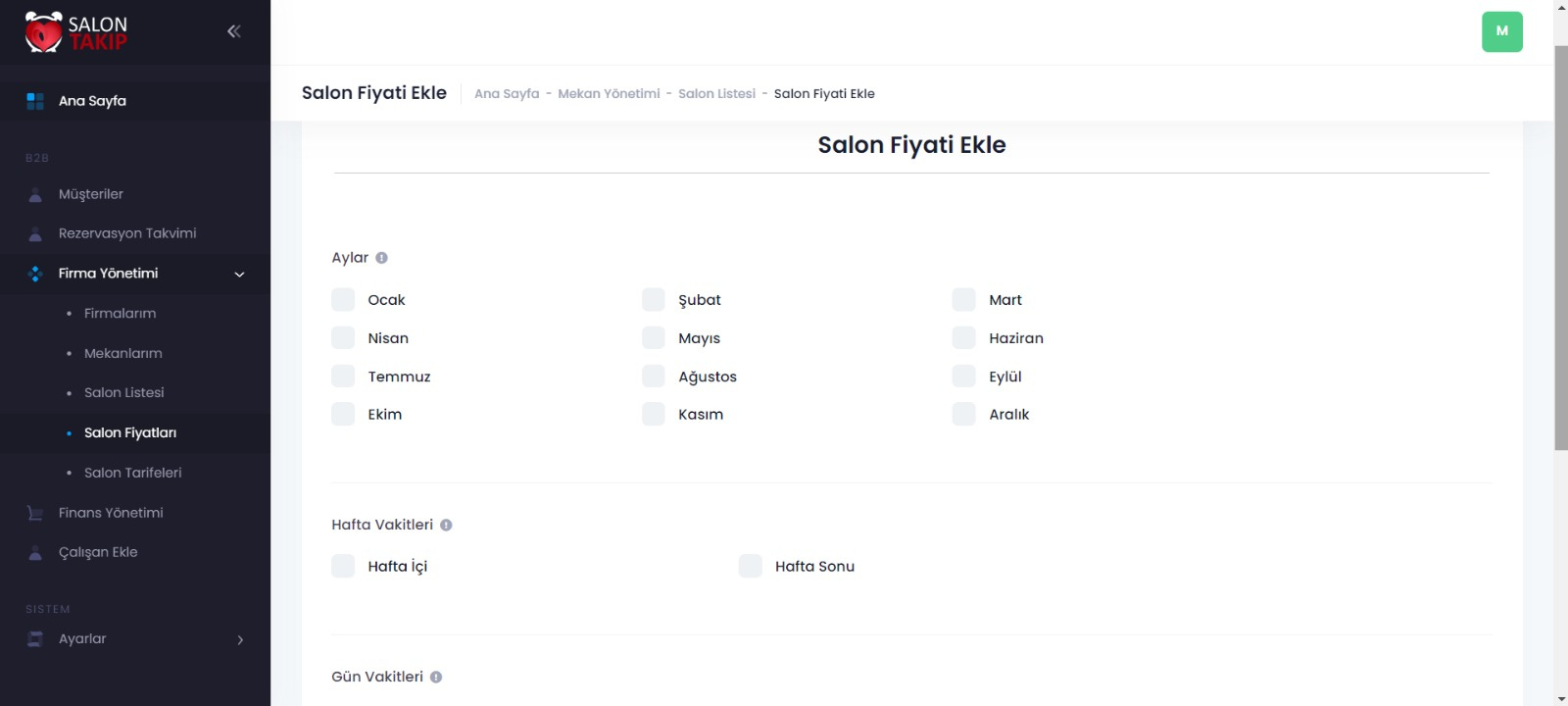This screenshot has height=706, width=1568.
Task: Check the Ocak month checkbox
Action: pos(343,300)
